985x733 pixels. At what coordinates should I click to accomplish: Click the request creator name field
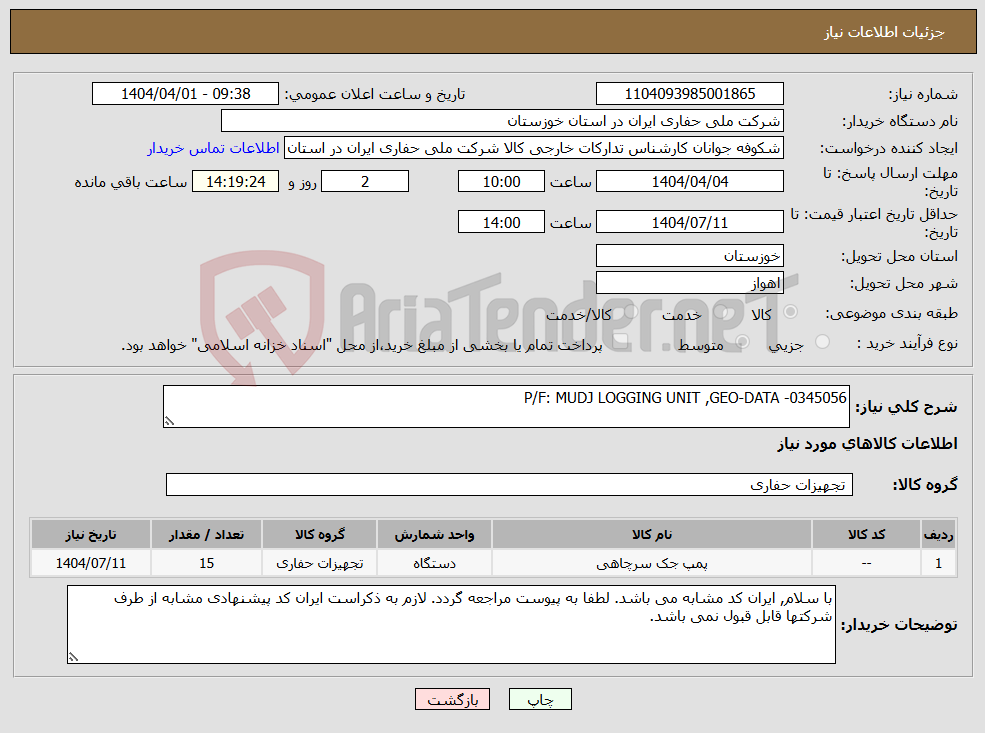coord(534,148)
